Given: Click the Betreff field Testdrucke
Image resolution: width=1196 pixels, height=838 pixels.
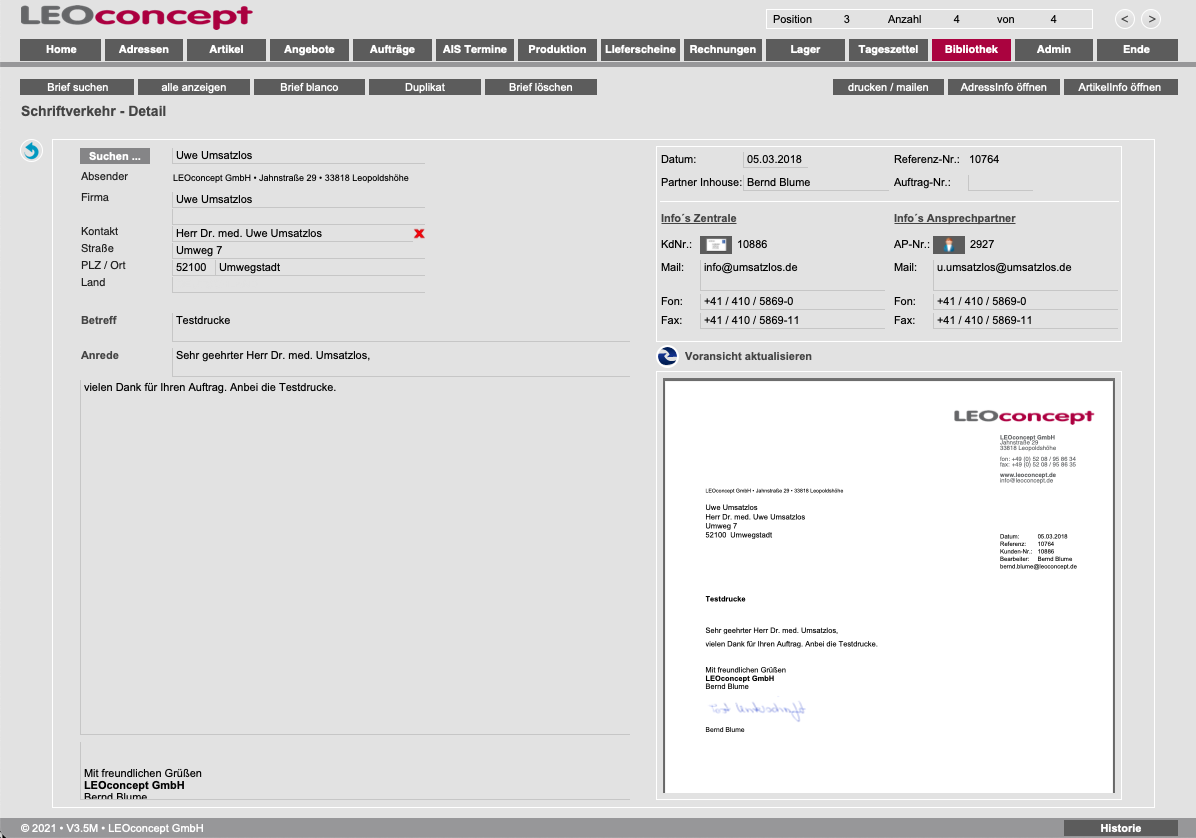Looking at the screenshot, I should tap(401, 326).
